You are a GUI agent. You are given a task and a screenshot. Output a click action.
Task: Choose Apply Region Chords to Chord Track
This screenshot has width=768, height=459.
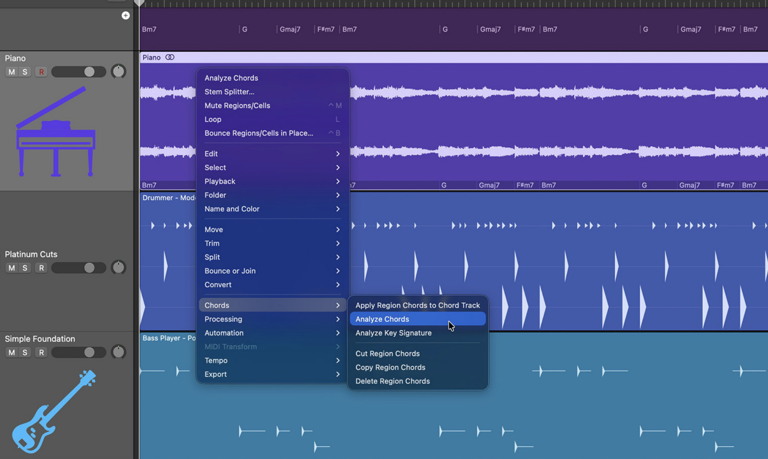(x=418, y=305)
